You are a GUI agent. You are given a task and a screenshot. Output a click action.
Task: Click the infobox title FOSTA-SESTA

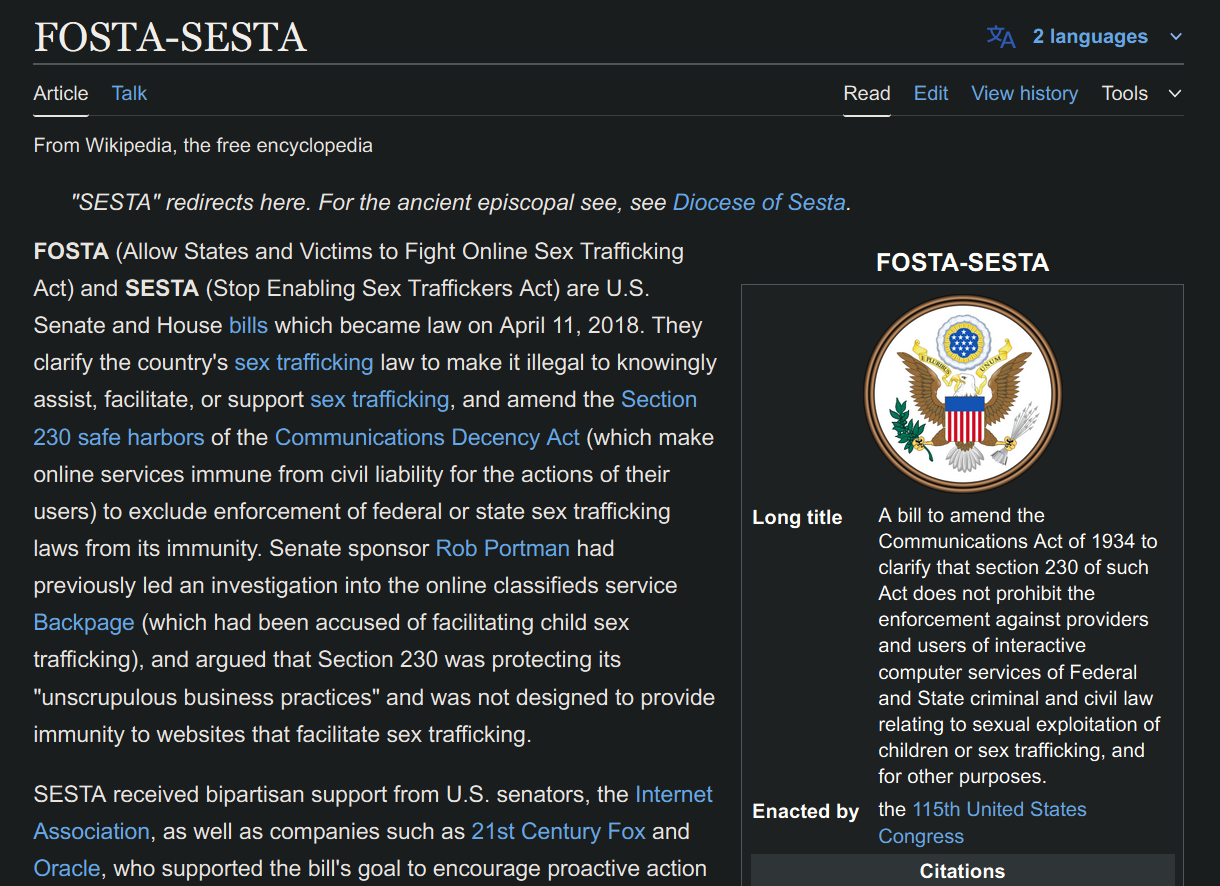pos(962,263)
